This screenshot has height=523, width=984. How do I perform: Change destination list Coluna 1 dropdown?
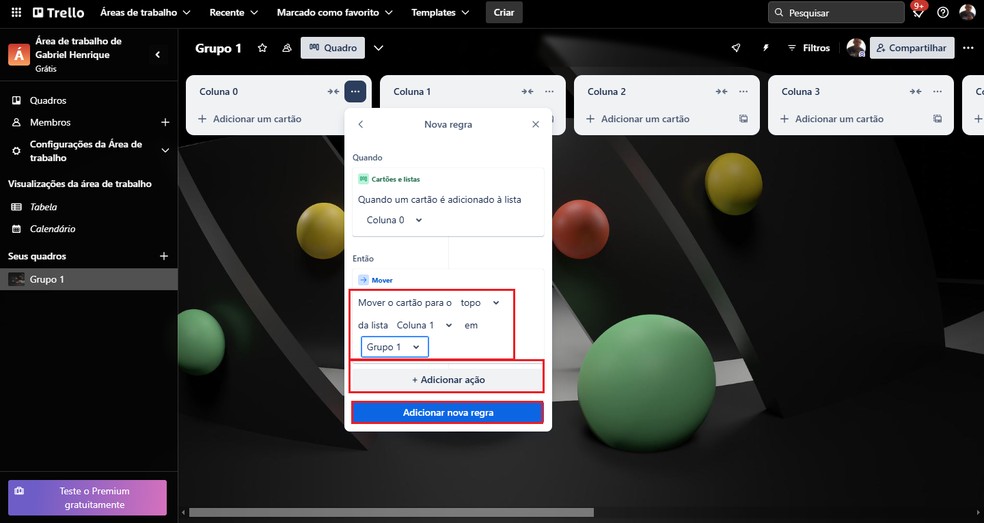pyautogui.click(x=424, y=325)
